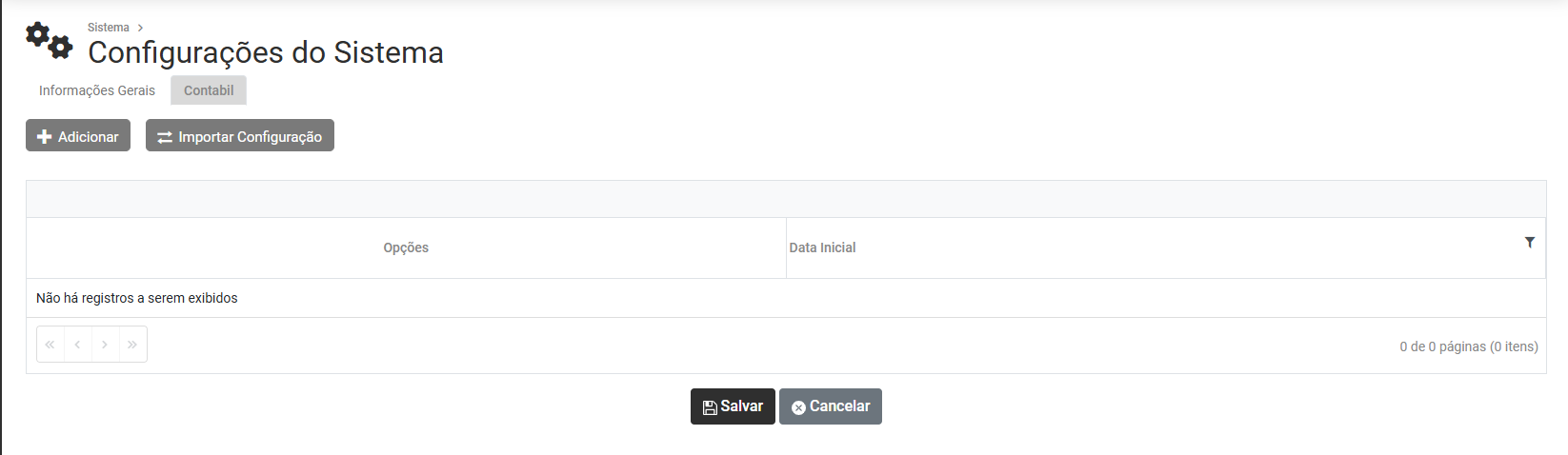Jump to the last page of results
Screen dimensions: 1568x455
click(132, 345)
